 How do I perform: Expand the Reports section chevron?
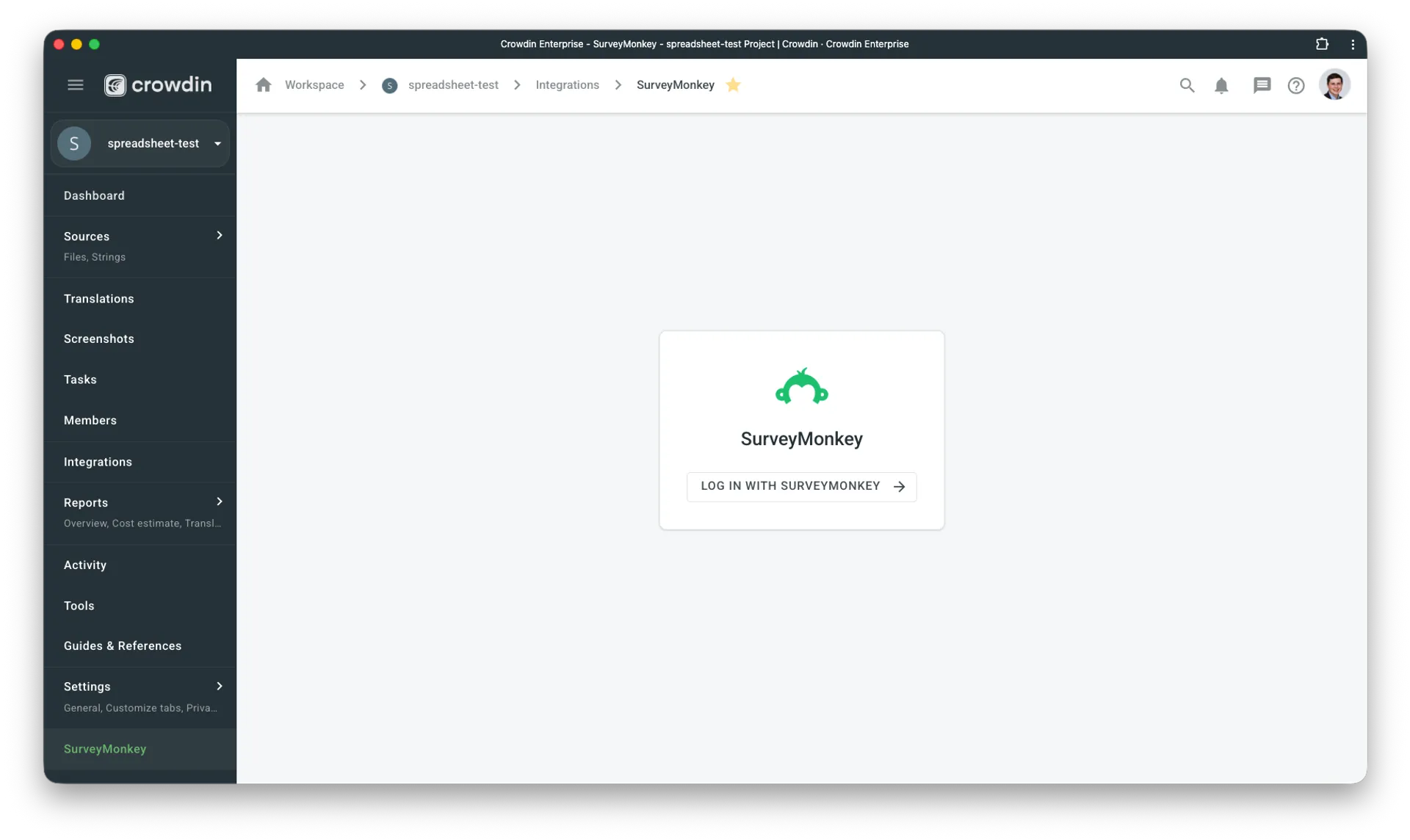click(219, 502)
